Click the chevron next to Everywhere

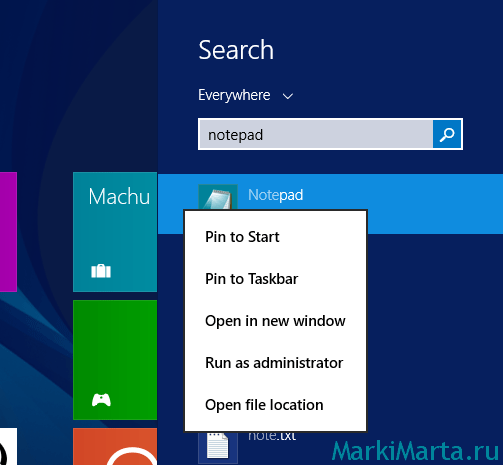pyautogui.click(x=288, y=97)
